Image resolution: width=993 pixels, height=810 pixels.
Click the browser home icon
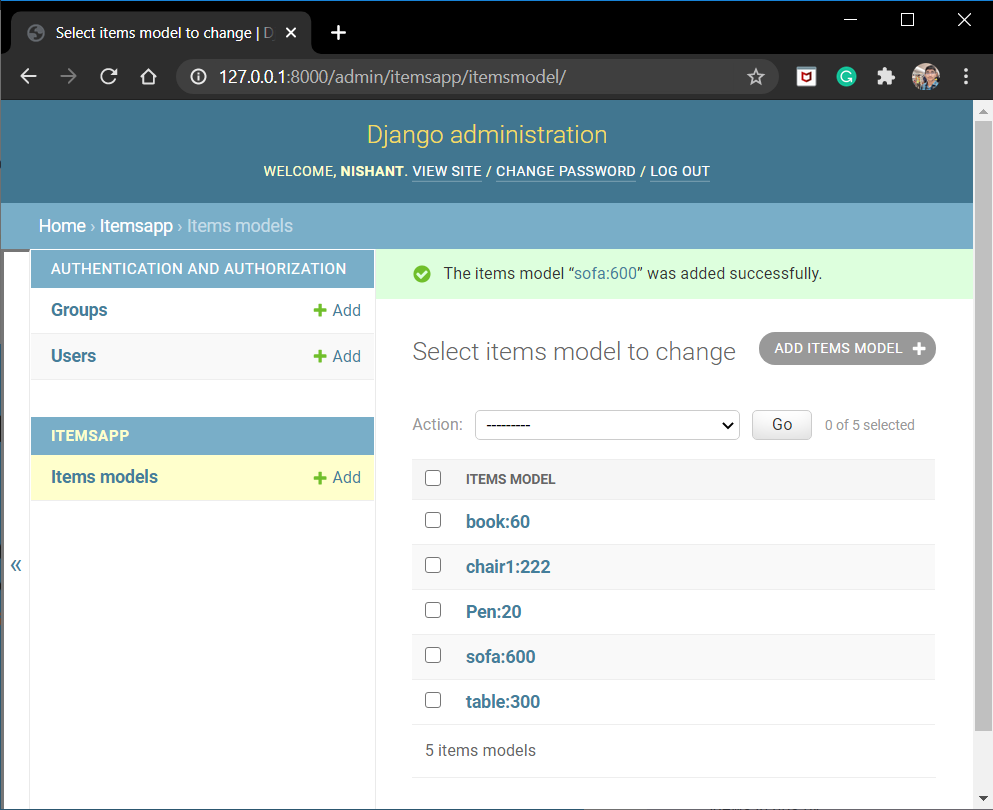pos(148,77)
